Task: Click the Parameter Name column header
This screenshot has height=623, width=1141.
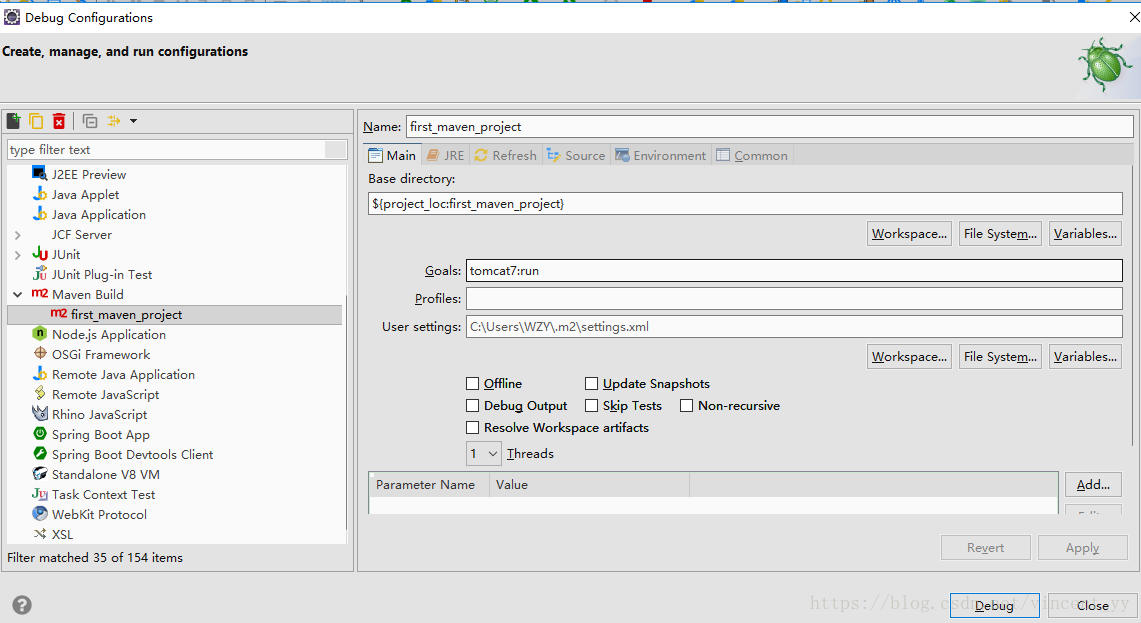Action: 429,485
